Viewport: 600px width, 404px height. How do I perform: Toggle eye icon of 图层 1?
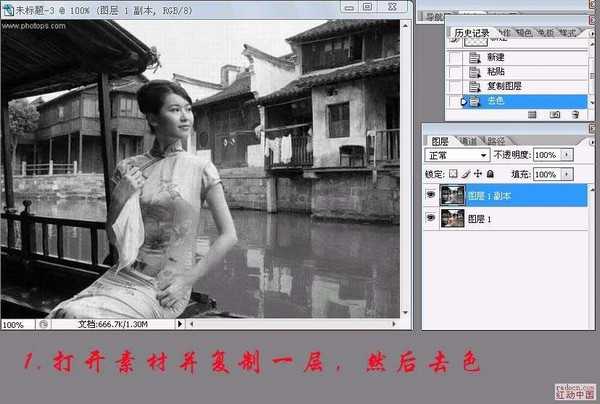coord(429,218)
